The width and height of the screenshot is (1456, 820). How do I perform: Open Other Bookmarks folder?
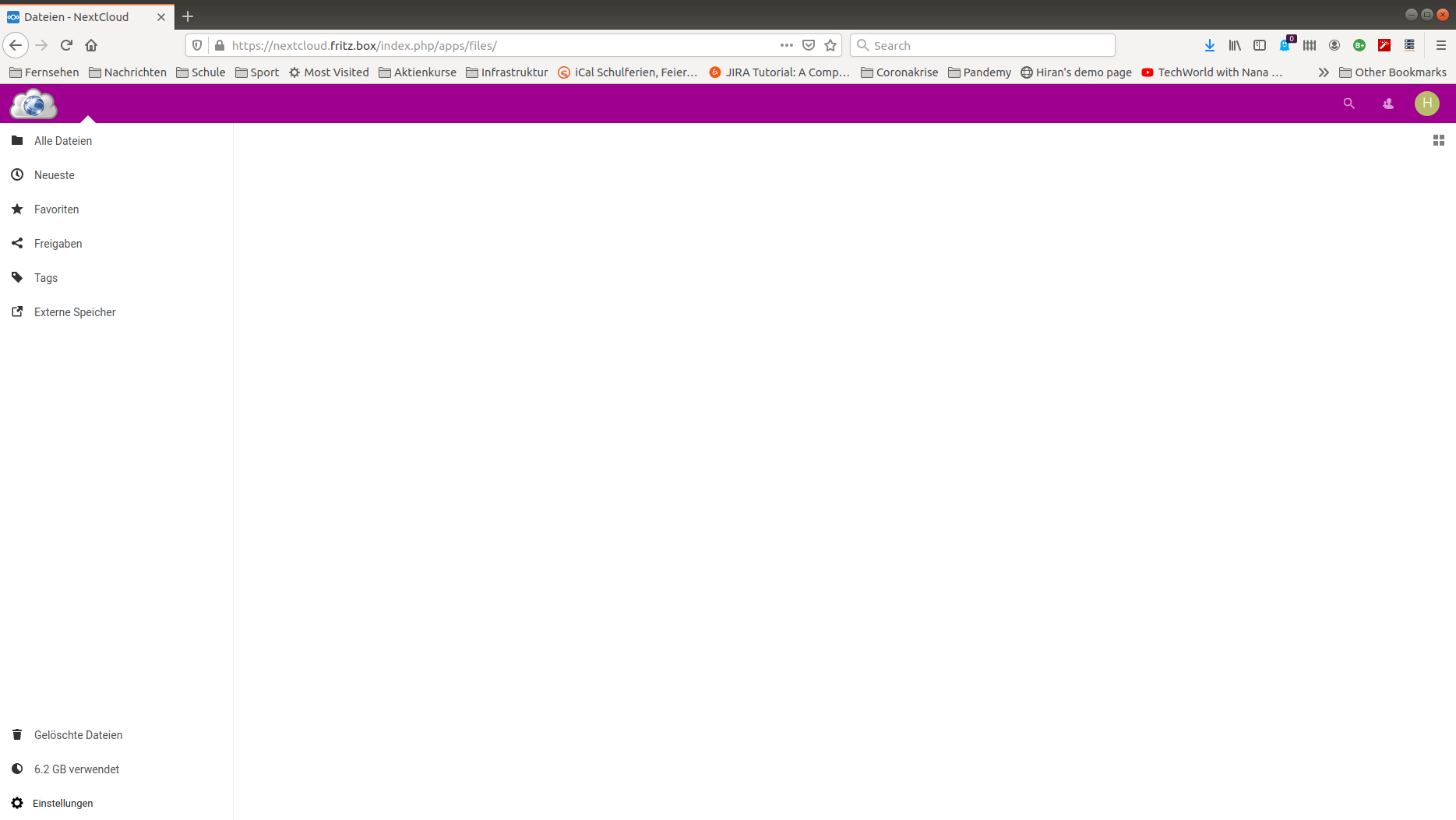1393,72
